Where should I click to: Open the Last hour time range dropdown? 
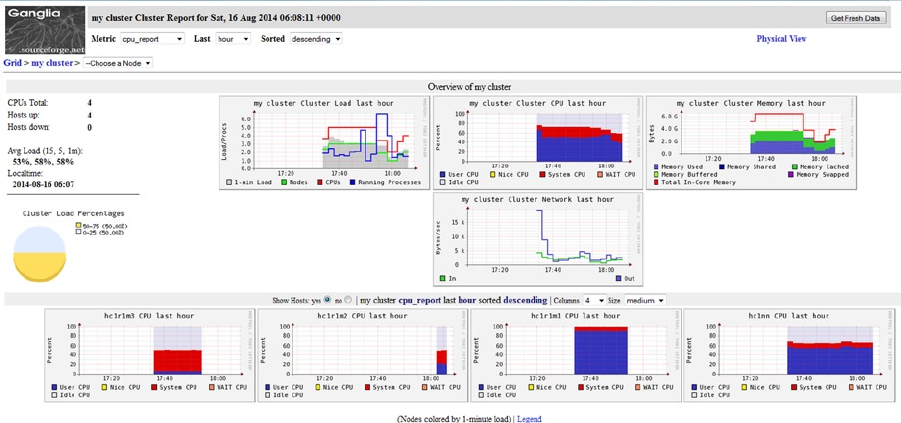coord(233,39)
